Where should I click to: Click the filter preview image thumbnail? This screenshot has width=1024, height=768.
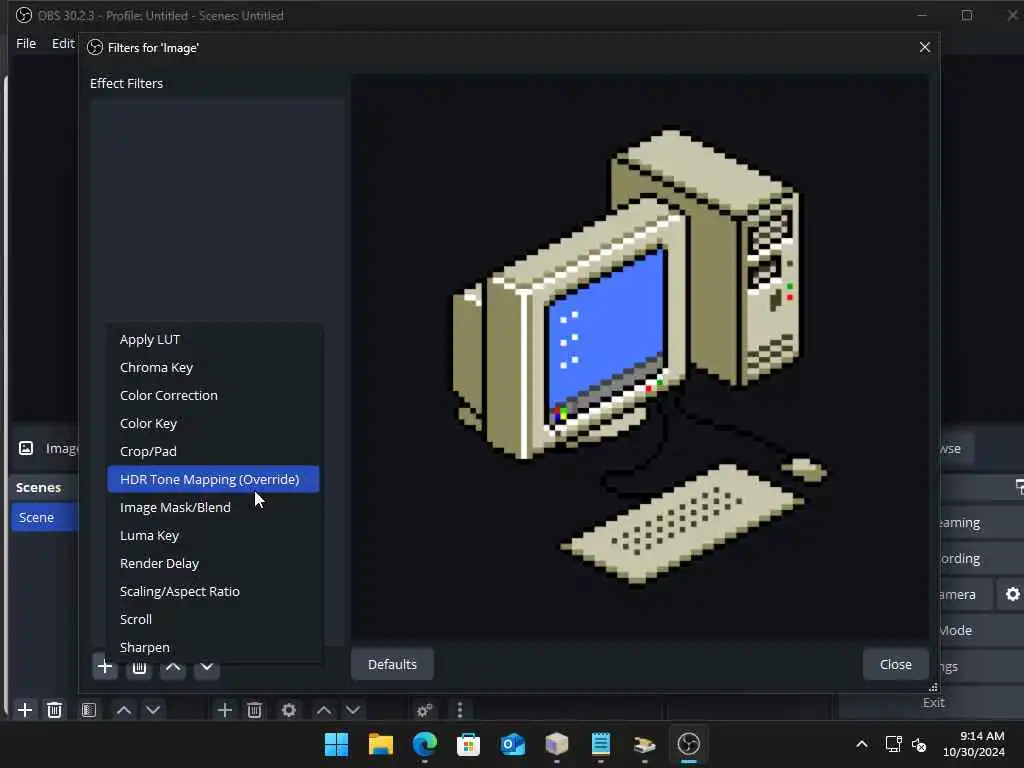coord(640,357)
